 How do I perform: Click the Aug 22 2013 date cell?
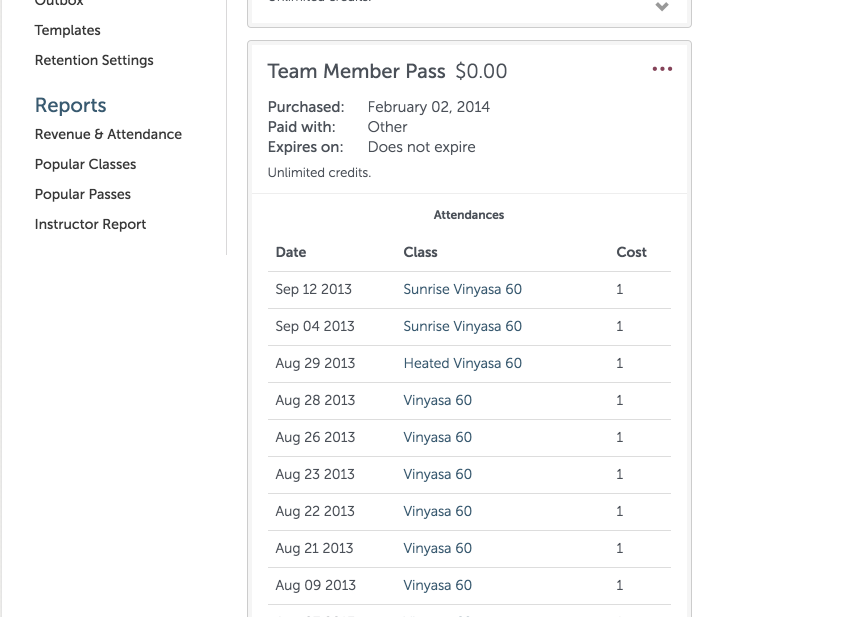(315, 511)
